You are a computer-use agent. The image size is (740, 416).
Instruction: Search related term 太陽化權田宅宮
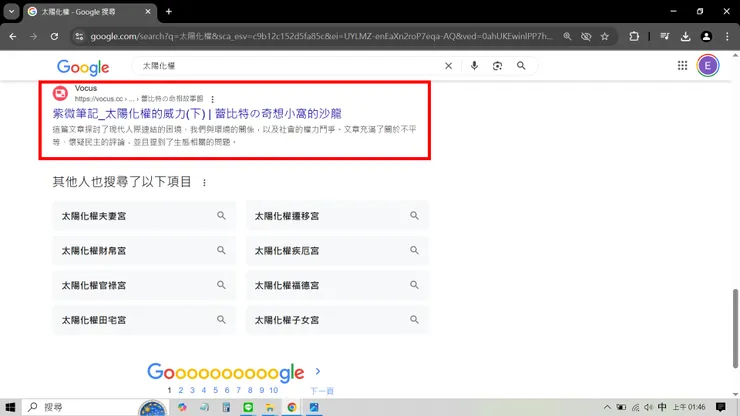pyautogui.click(x=144, y=320)
